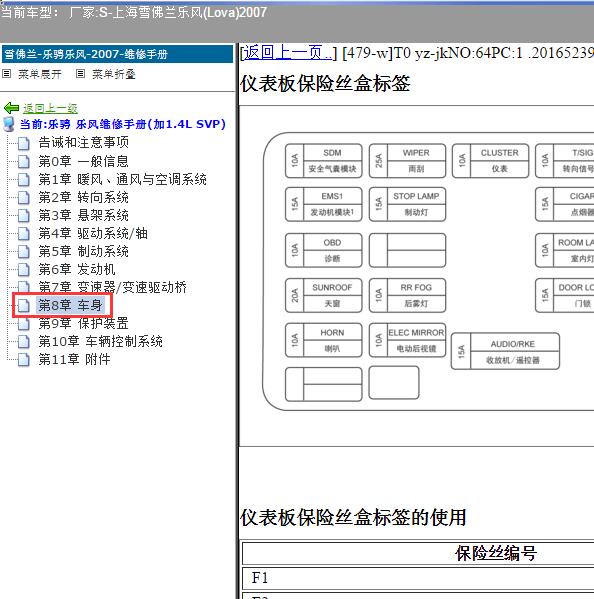
Task: Click the 菜单展开 expand-all icon
Action: pyautogui.click(x=6, y=73)
